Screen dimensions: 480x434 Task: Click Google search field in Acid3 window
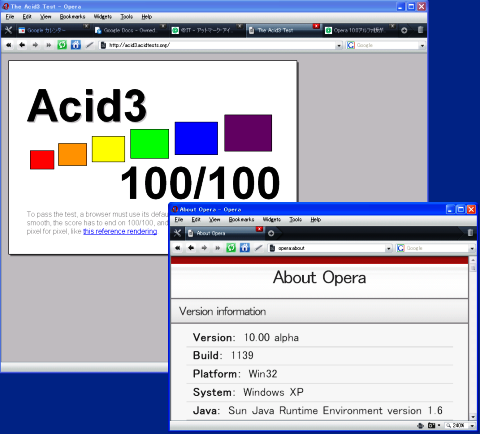click(x=387, y=45)
